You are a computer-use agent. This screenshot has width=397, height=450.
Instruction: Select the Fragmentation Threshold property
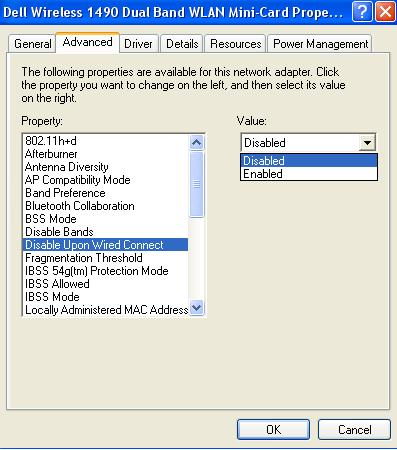pos(106,258)
